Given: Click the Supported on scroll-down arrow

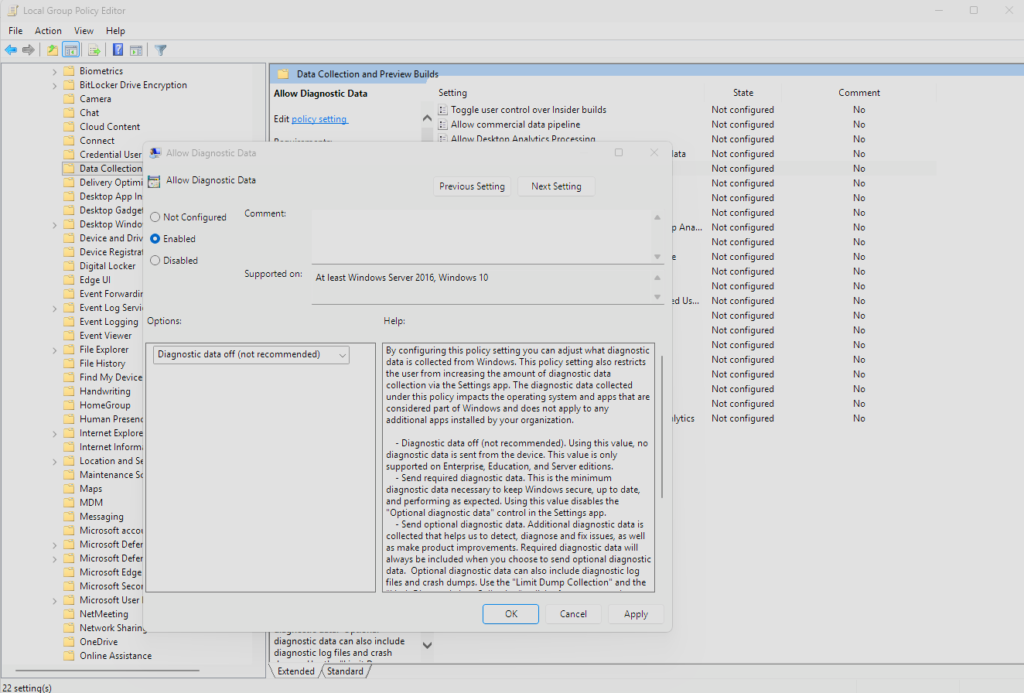Looking at the screenshot, I should pos(658,297).
